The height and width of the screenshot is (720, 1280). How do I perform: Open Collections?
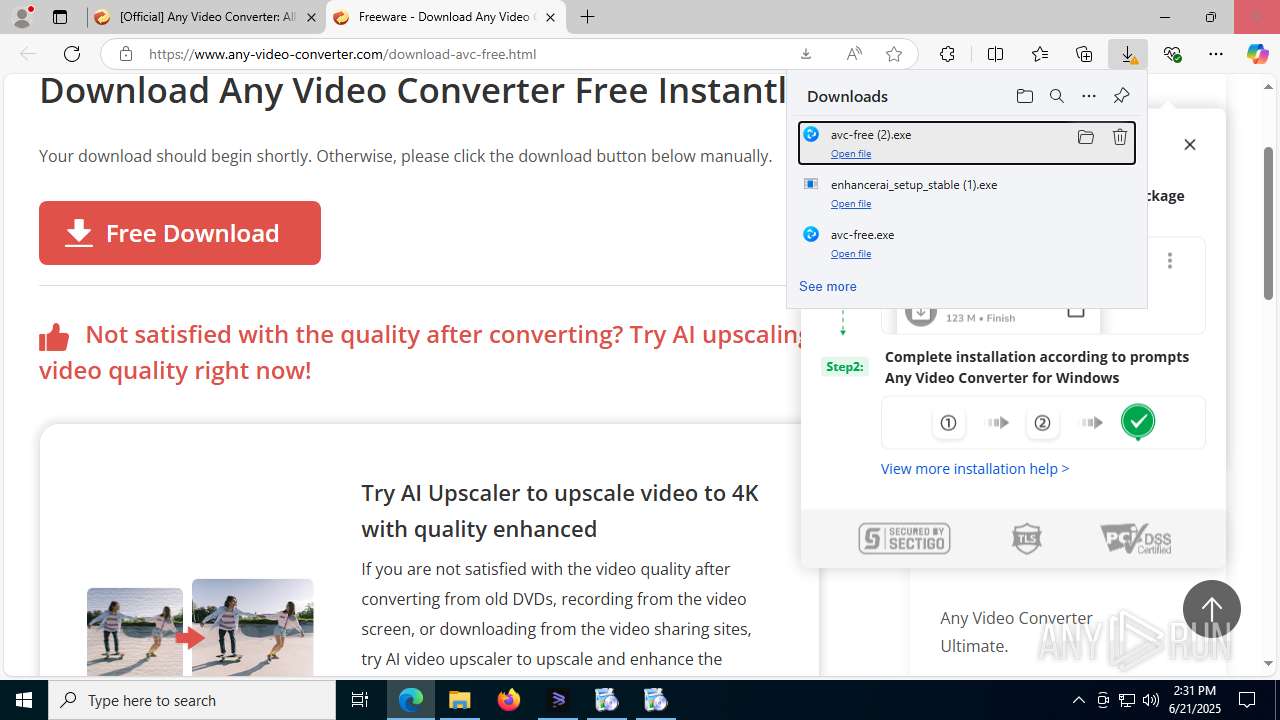(1084, 54)
